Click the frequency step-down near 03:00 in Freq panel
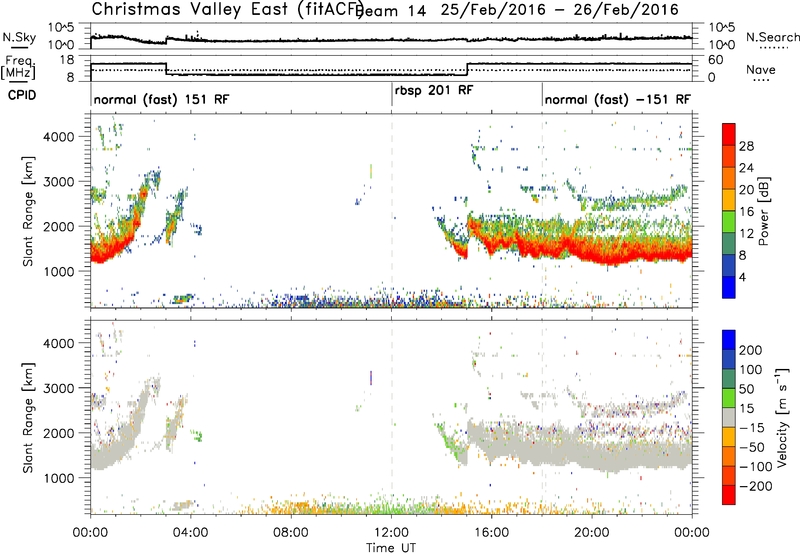 pos(166,69)
